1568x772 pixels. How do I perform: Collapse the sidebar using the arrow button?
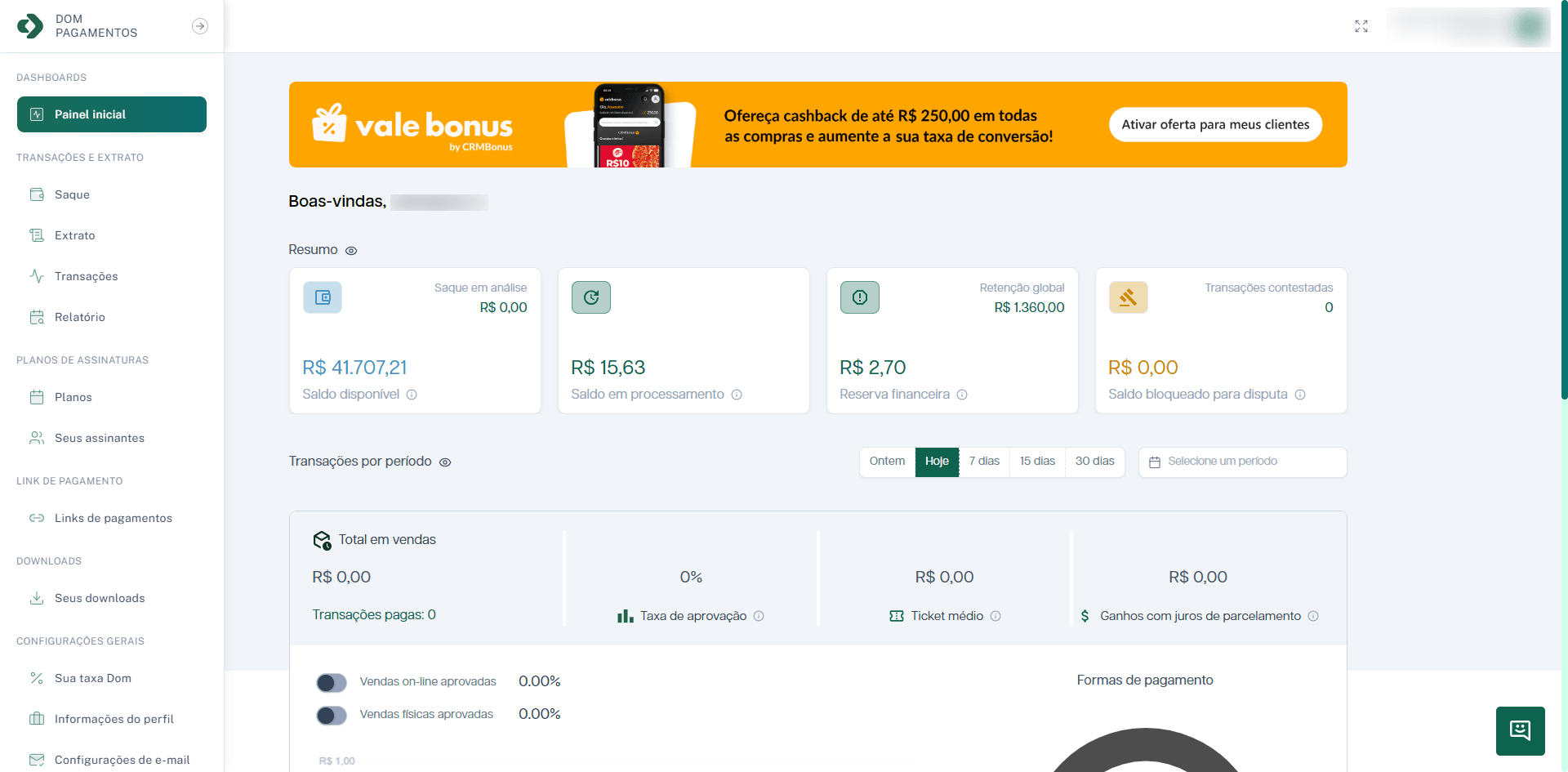[x=200, y=26]
